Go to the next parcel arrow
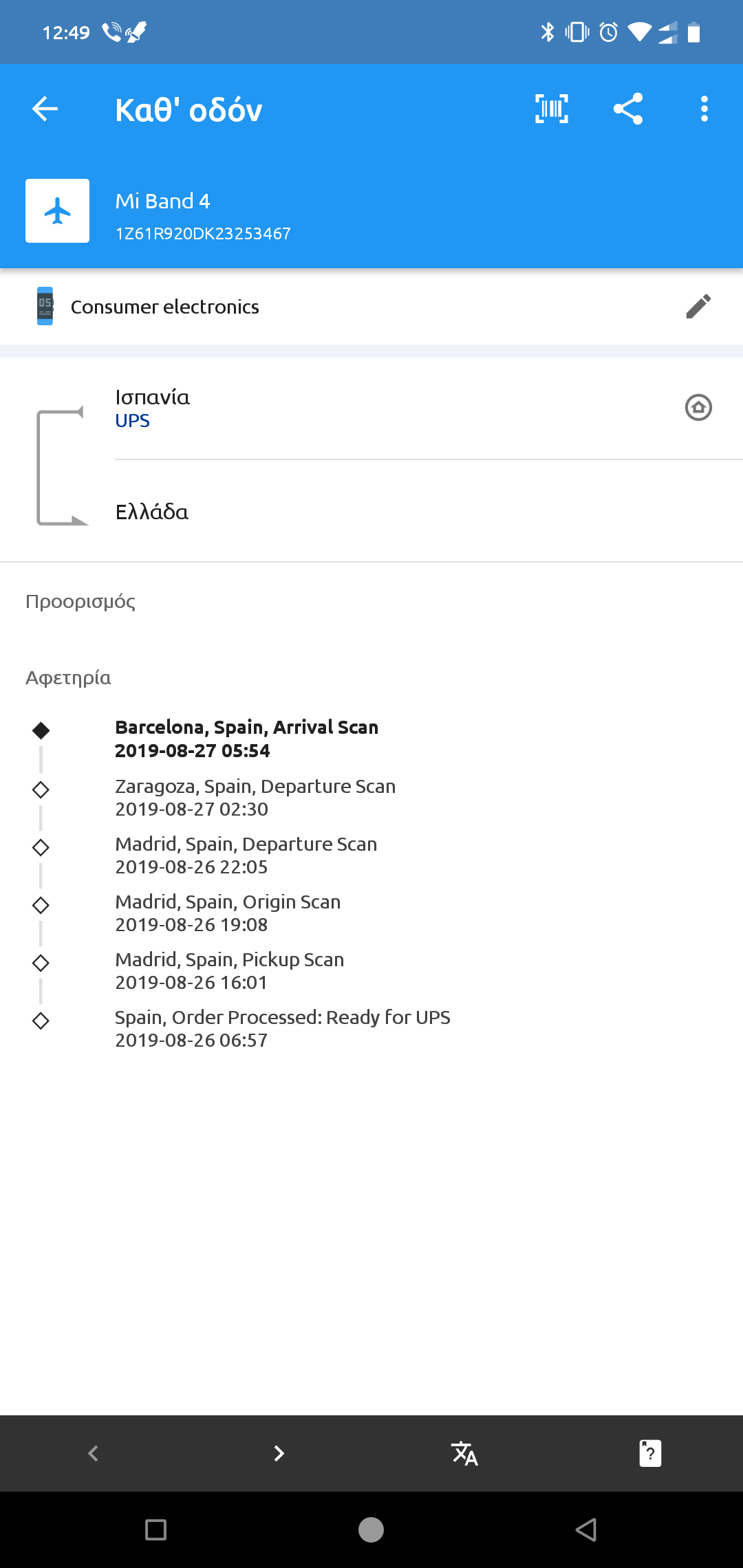This screenshot has width=743, height=1568. click(x=279, y=1453)
